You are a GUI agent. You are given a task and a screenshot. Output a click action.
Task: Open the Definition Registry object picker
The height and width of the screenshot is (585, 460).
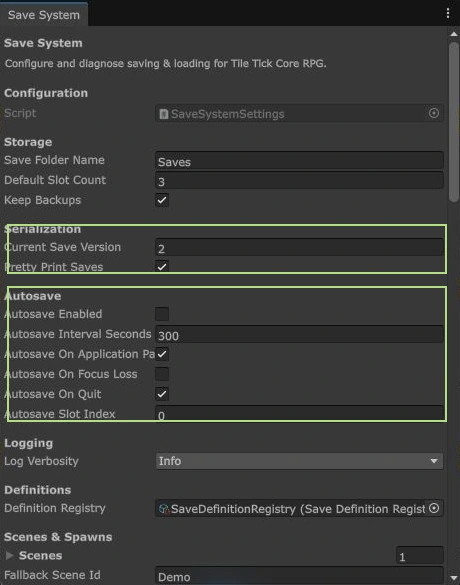[x=434, y=508]
